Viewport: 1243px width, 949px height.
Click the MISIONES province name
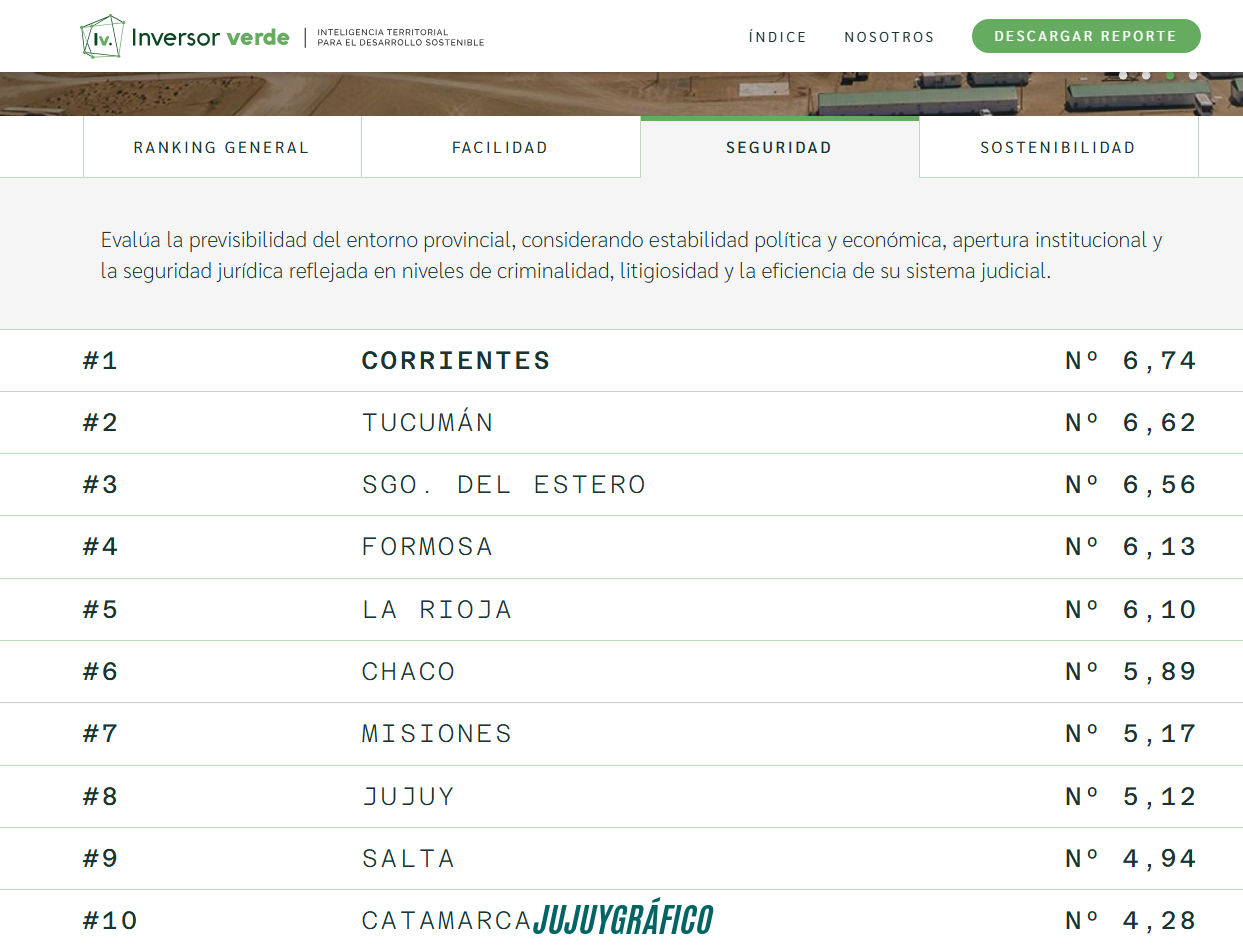click(x=437, y=734)
